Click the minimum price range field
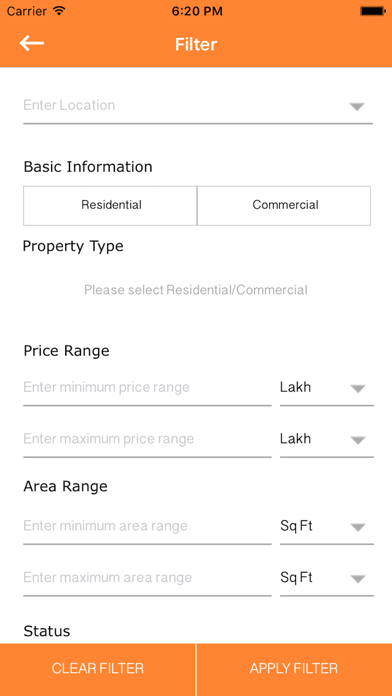This screenshot has height=696, width=392. click(147, 388)
